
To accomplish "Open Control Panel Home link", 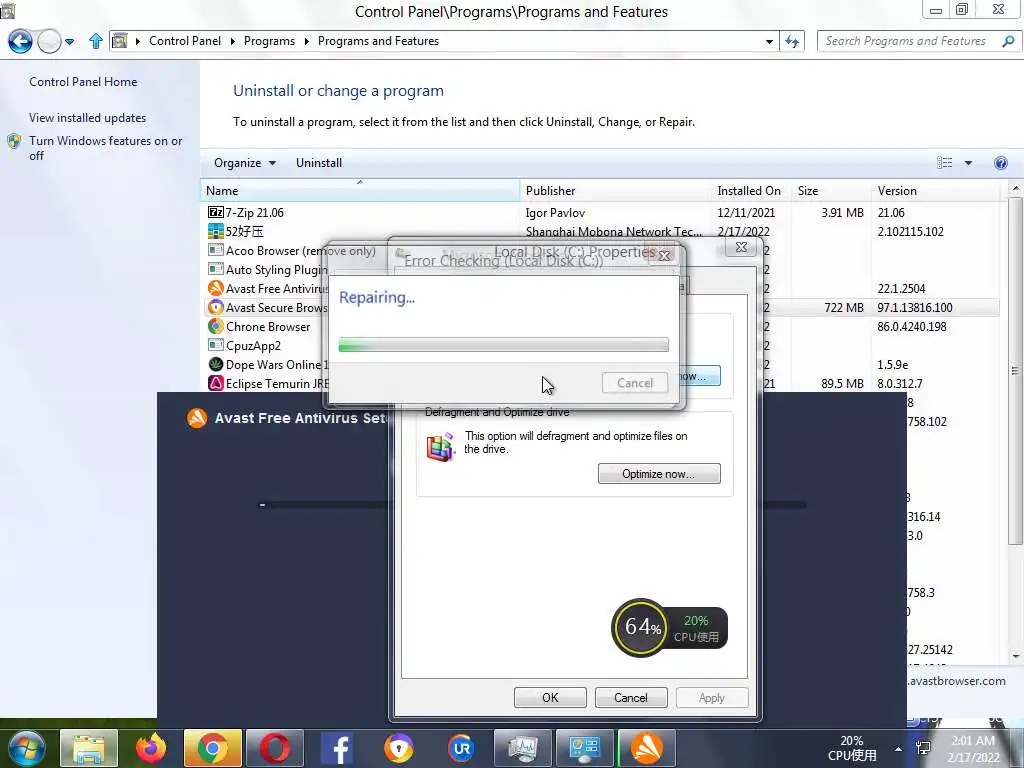I will pos(83,82).
